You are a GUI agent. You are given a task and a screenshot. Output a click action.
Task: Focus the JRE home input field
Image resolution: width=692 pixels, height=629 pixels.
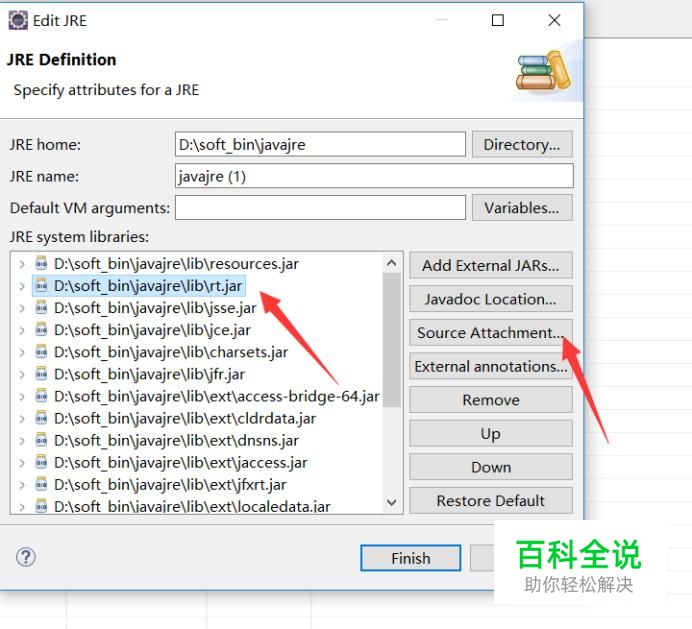[x=320, y=144]
